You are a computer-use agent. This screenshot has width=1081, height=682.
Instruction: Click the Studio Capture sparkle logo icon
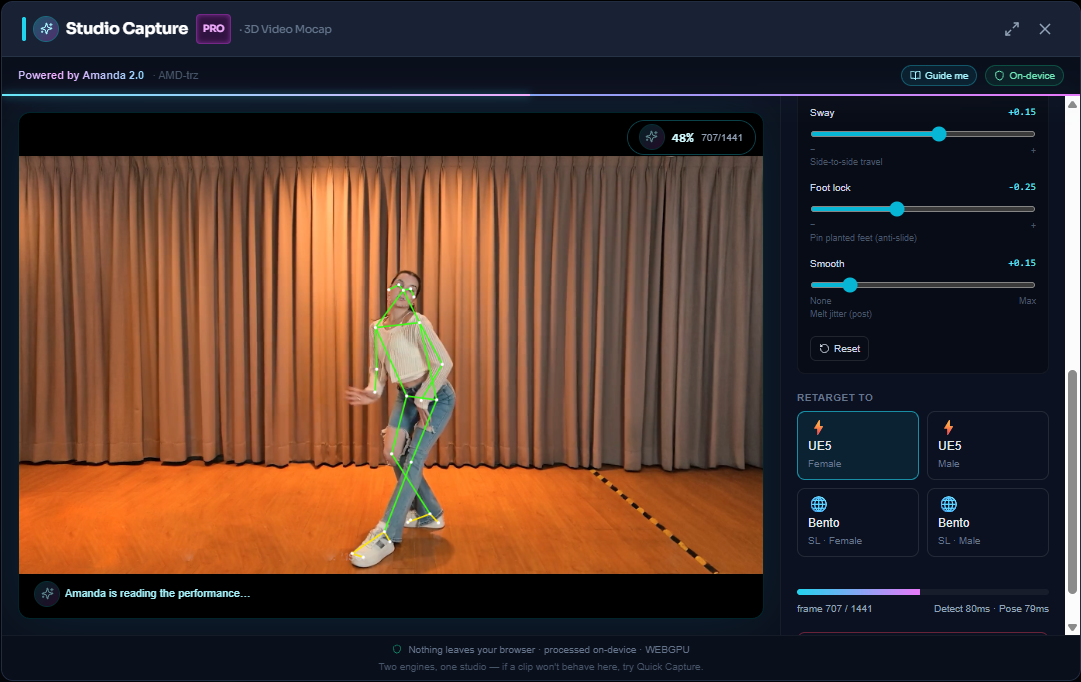[x=46, y=29]
